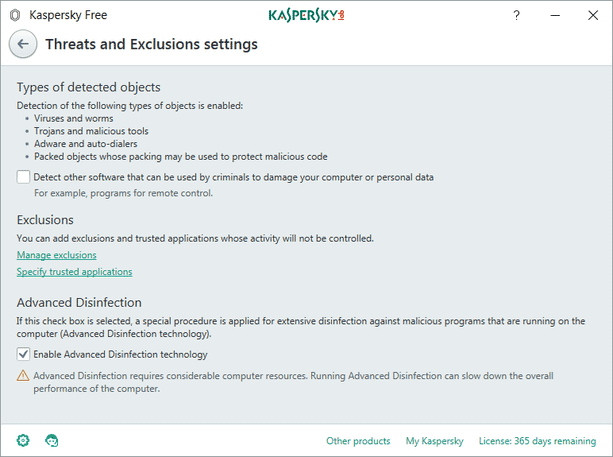
Task: Select the Adware and auto-dialers item
Action: 86,144
